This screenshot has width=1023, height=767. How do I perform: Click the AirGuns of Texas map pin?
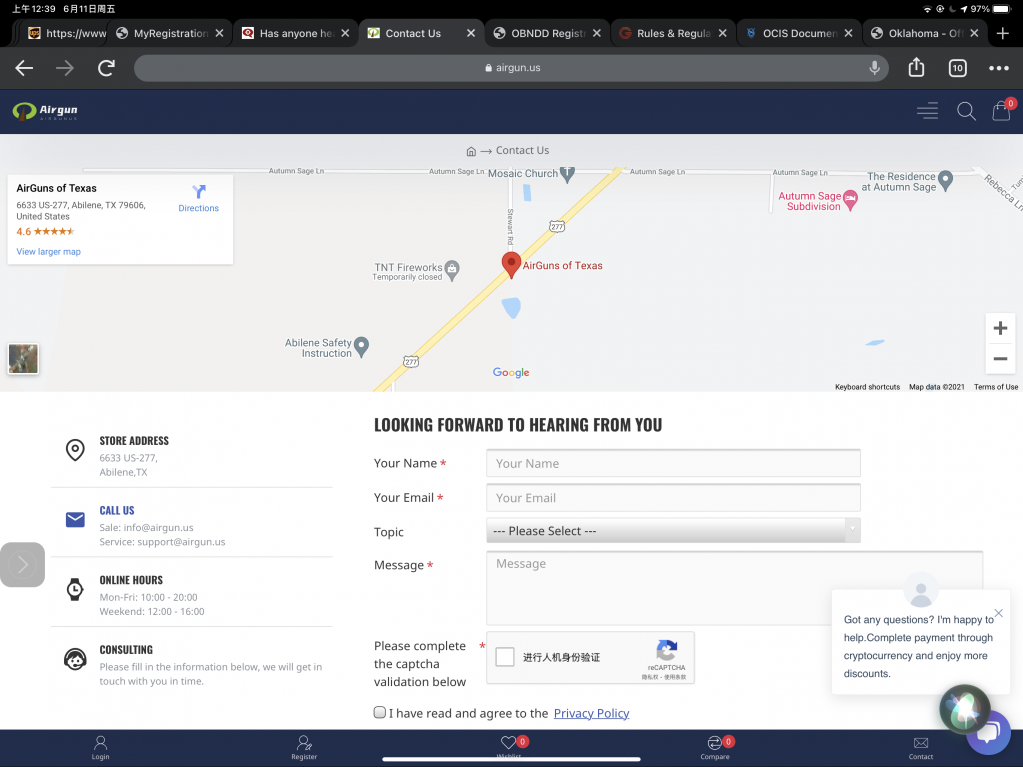pyautogui.click(x=511, y=264)
